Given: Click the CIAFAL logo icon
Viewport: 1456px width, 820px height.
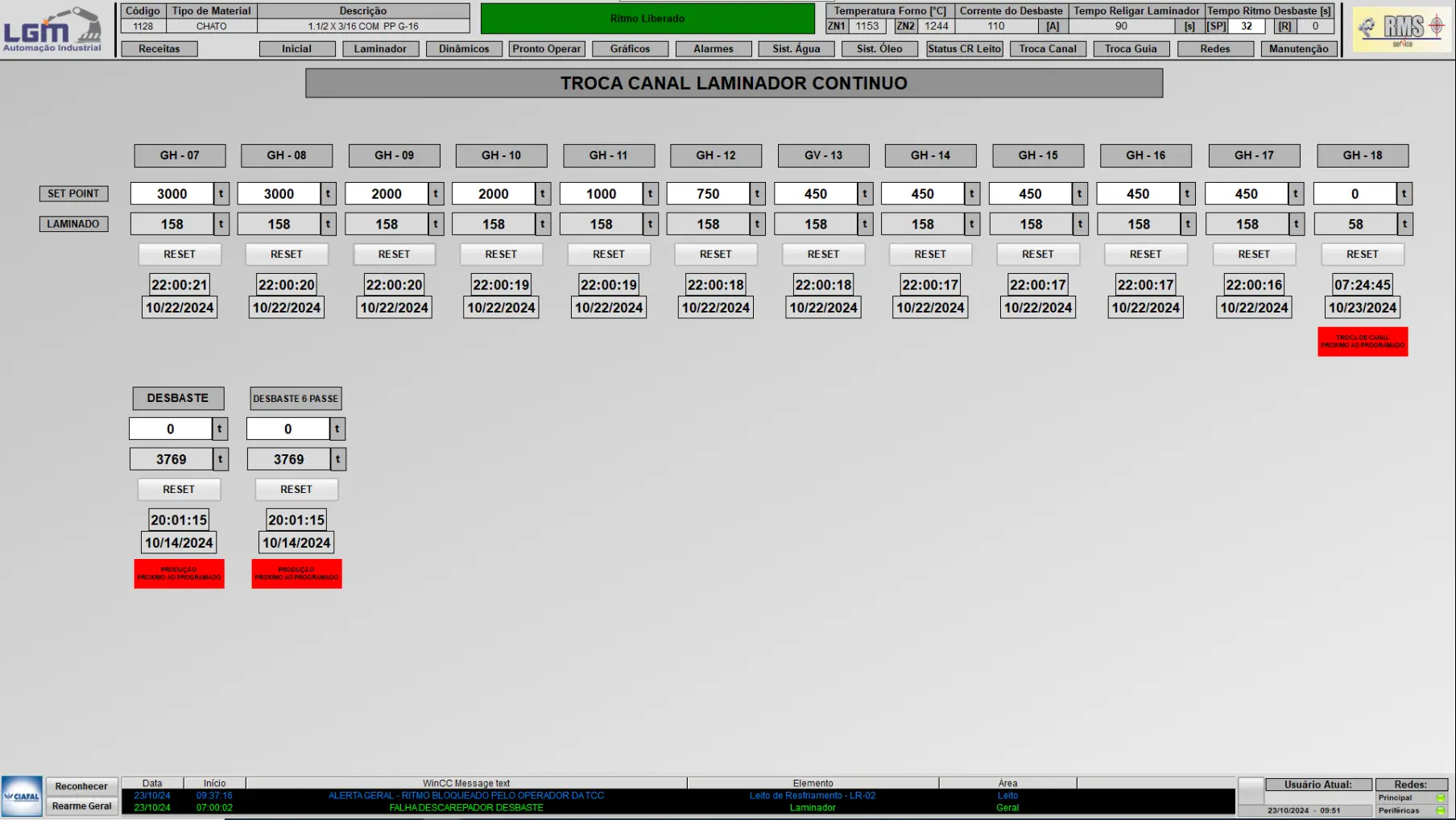Looking at the screenshot, I should pos(22,796).
